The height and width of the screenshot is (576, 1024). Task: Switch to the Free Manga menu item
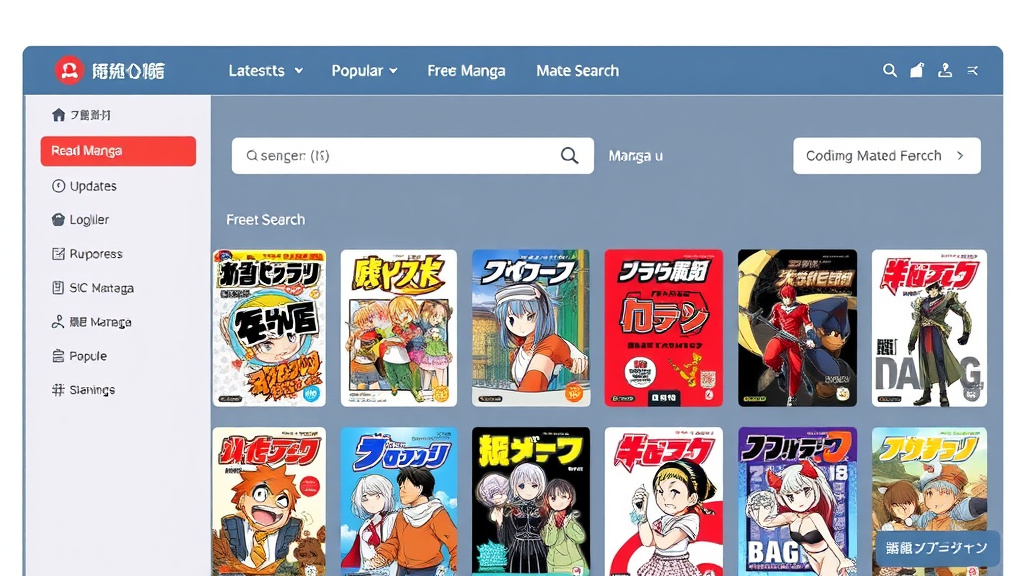(x=466, y=70)
